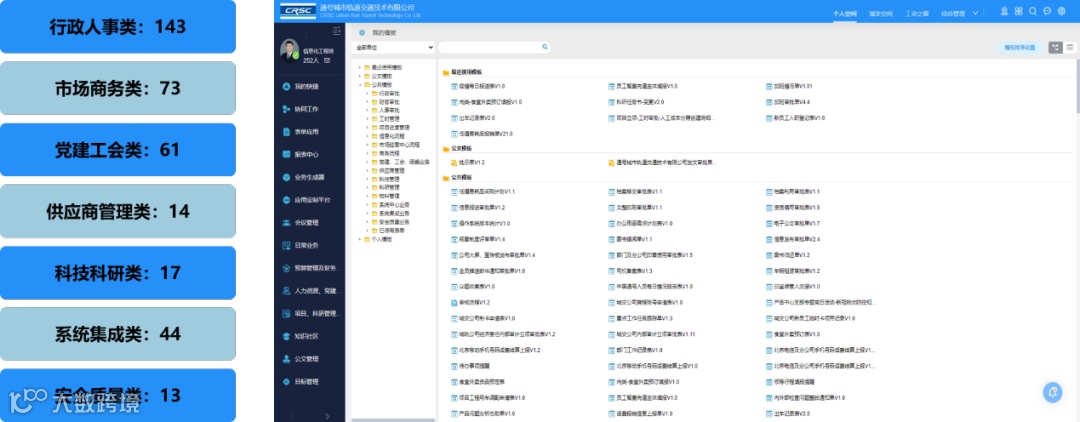This screenshot has width=1080, height=422.
Task: Select the 个人空间 tab
Action: coord(844,12)
